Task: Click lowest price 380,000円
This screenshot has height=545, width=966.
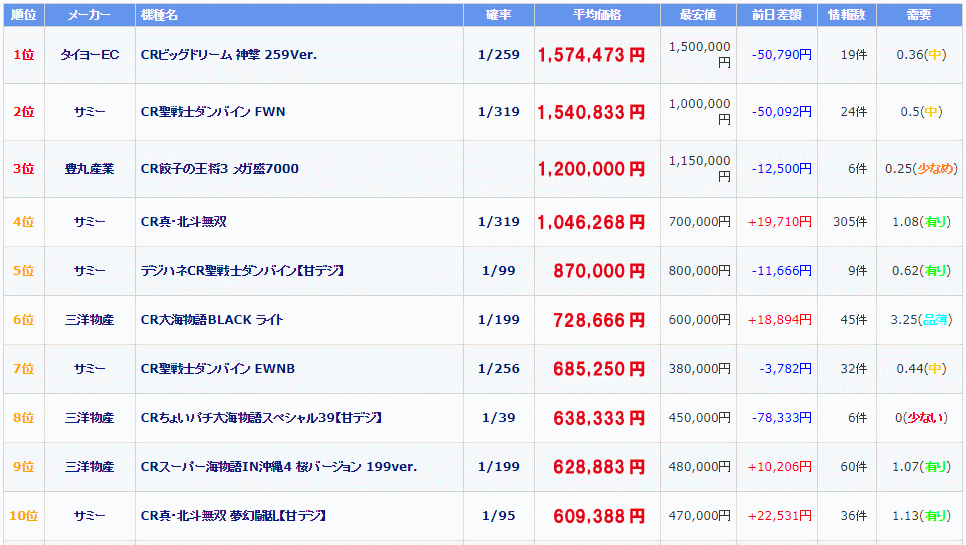Action: tap(700, 369)
